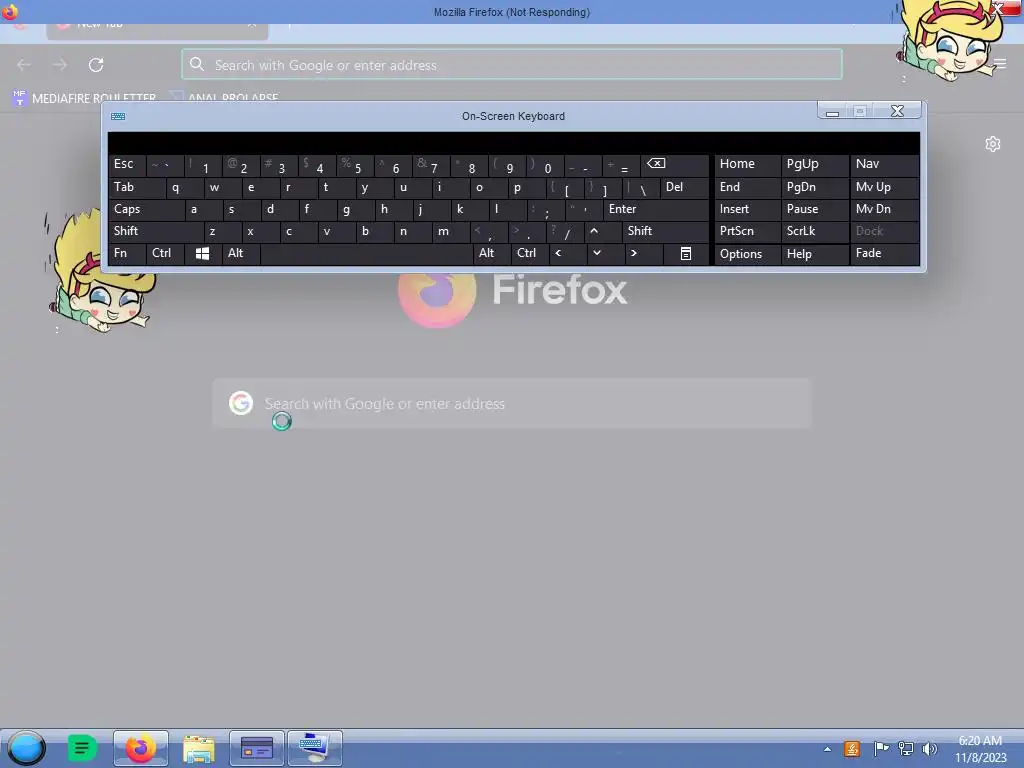Viewport: 1024px width, 768px height.
Task: Click Firefox reload page icon
Action: point(96,65)
